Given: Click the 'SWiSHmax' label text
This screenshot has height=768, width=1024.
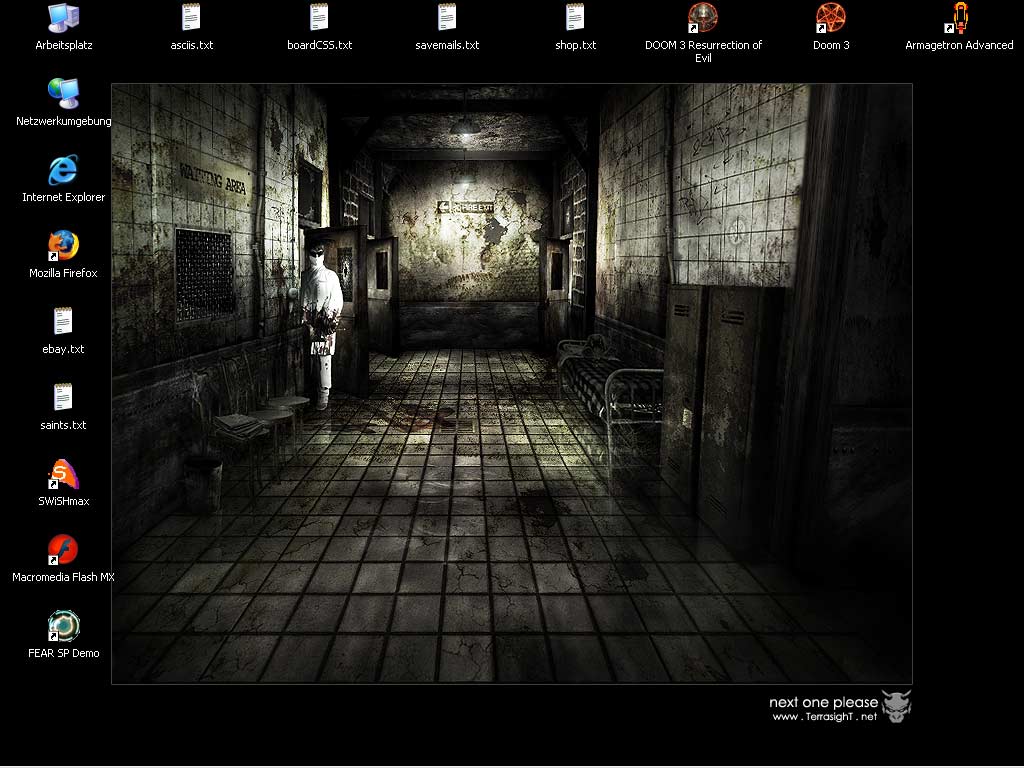Looking at the screenshot, I should 63,502.
